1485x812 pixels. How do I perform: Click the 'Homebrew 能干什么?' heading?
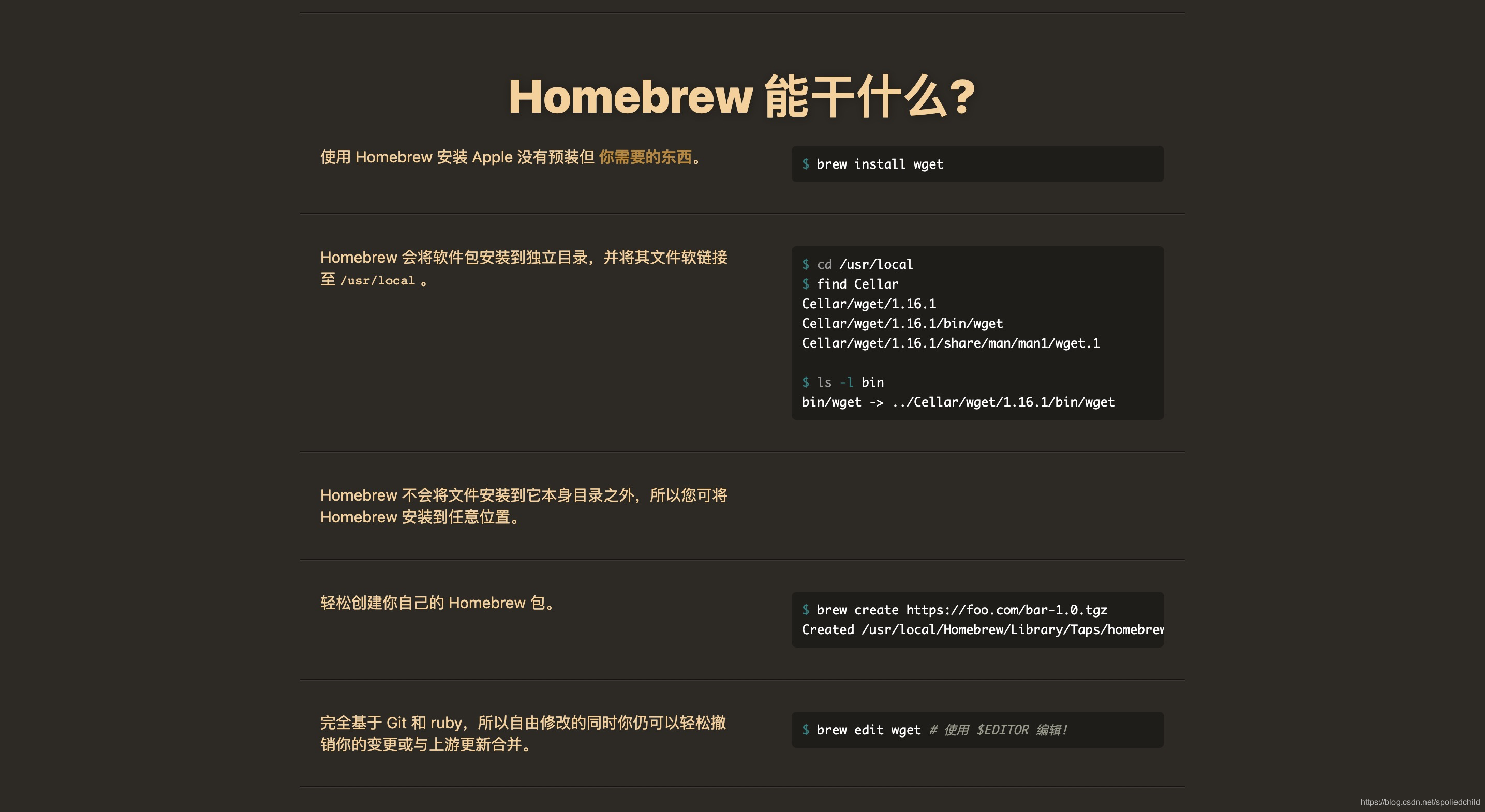tap(741, 97)
